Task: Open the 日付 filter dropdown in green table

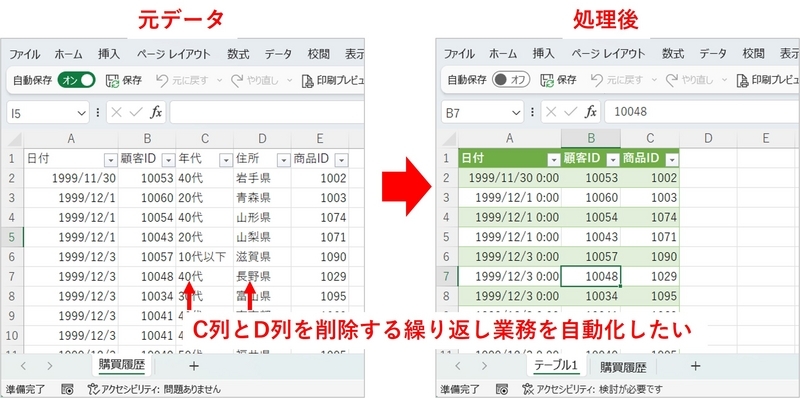Action: [553, 160]
